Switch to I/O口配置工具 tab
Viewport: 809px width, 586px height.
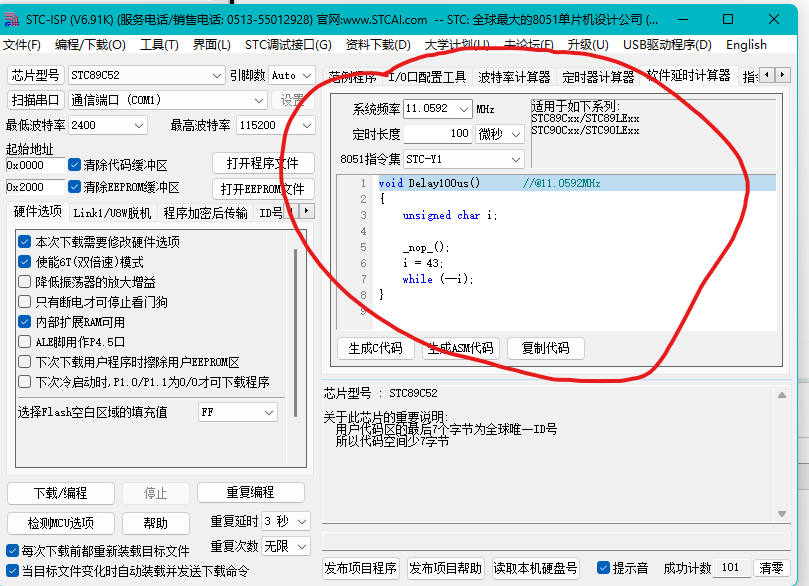click(427, 77)
